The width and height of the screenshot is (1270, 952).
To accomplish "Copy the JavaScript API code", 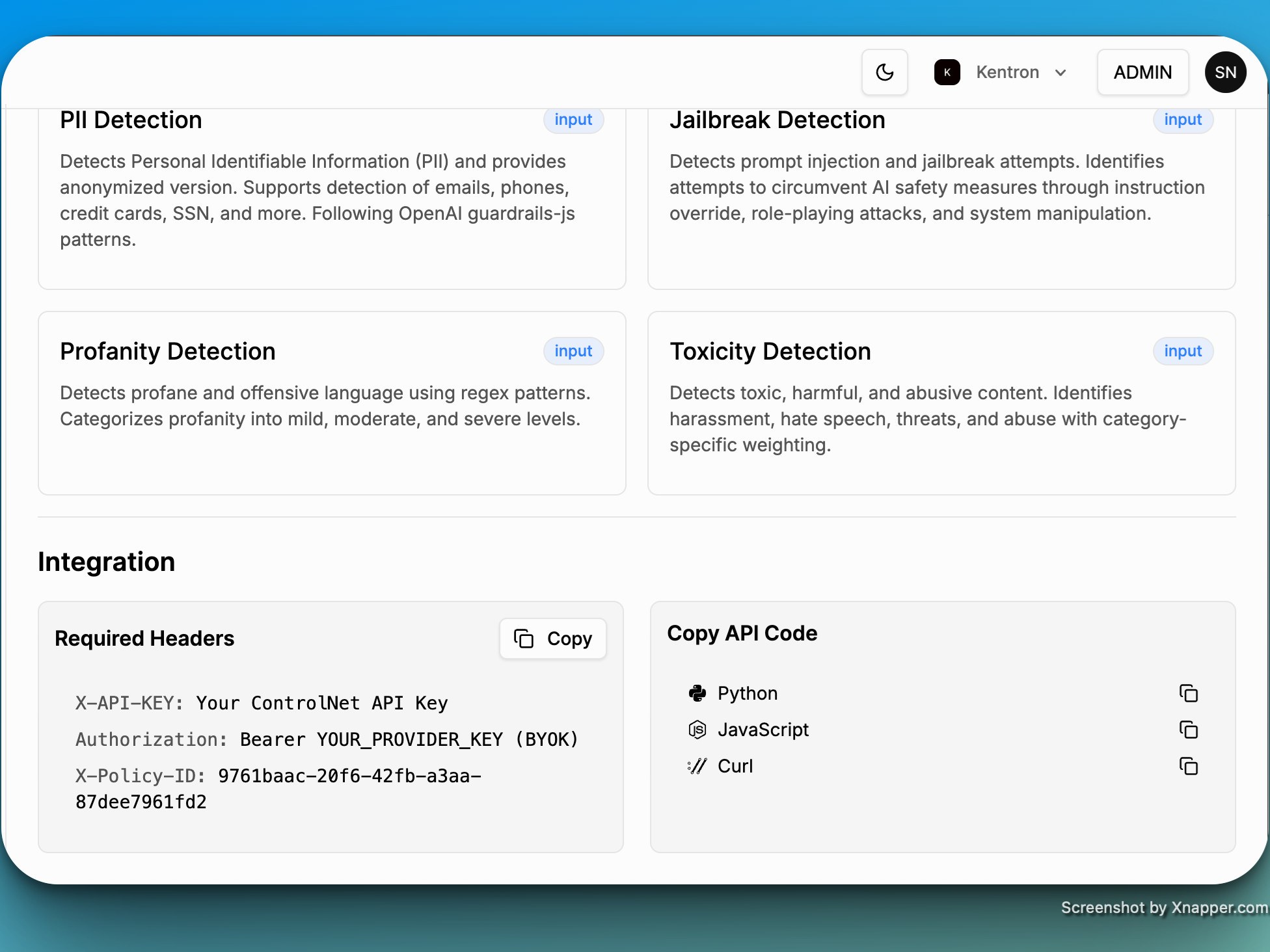I will [1188, 730].
